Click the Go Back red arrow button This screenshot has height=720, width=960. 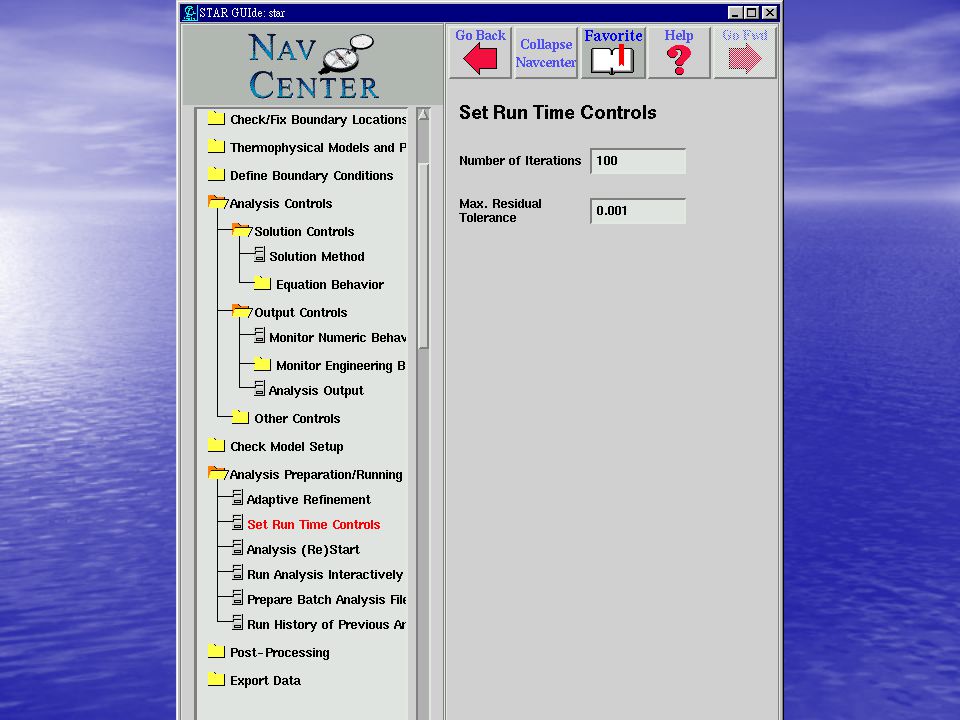pyautogui.click(x=480, y=52)
